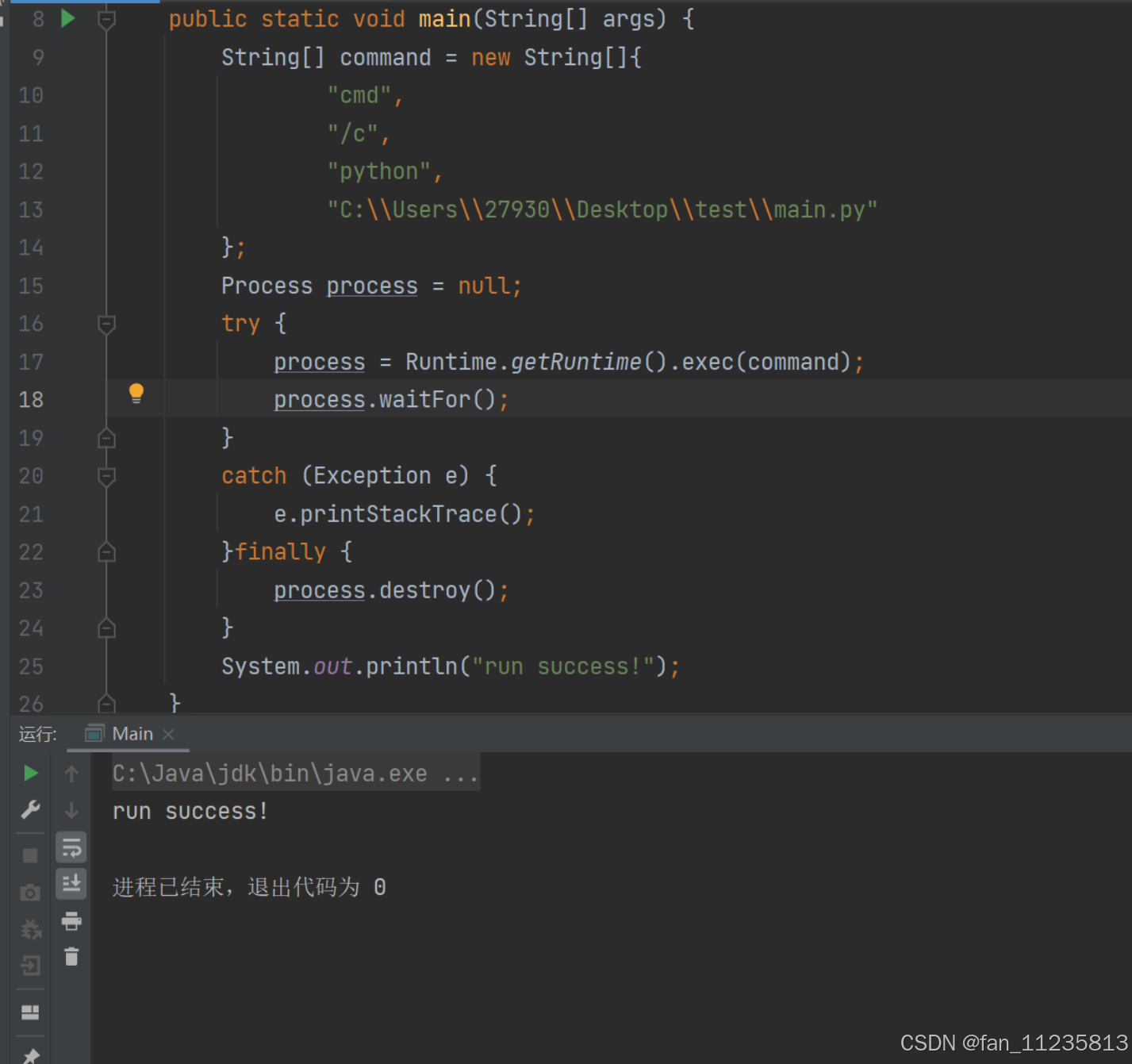The image size is (1132, 1064).
Task: Take a thread dump with camera icon
Action: pos(30,892)
